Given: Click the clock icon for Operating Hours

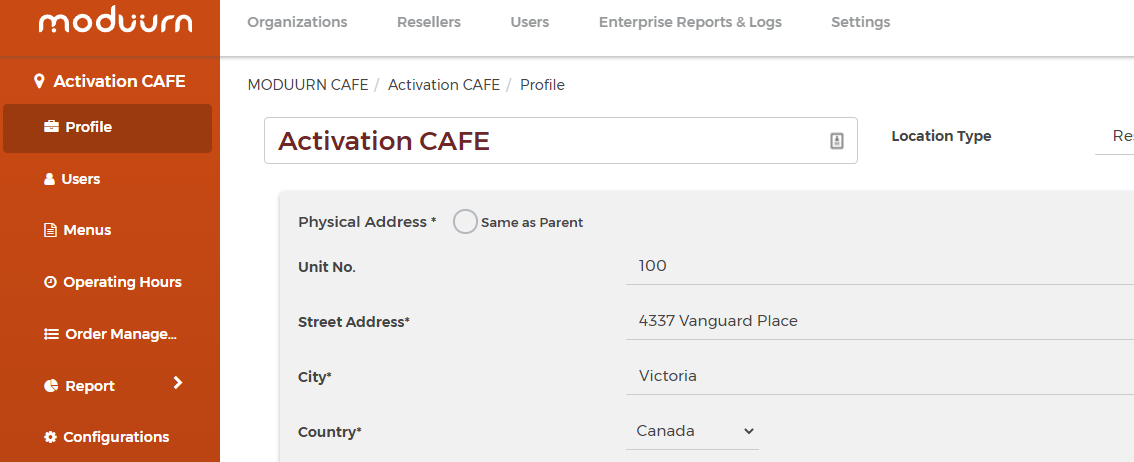Looking at the screenshot, I should click(x=50, y=282).
